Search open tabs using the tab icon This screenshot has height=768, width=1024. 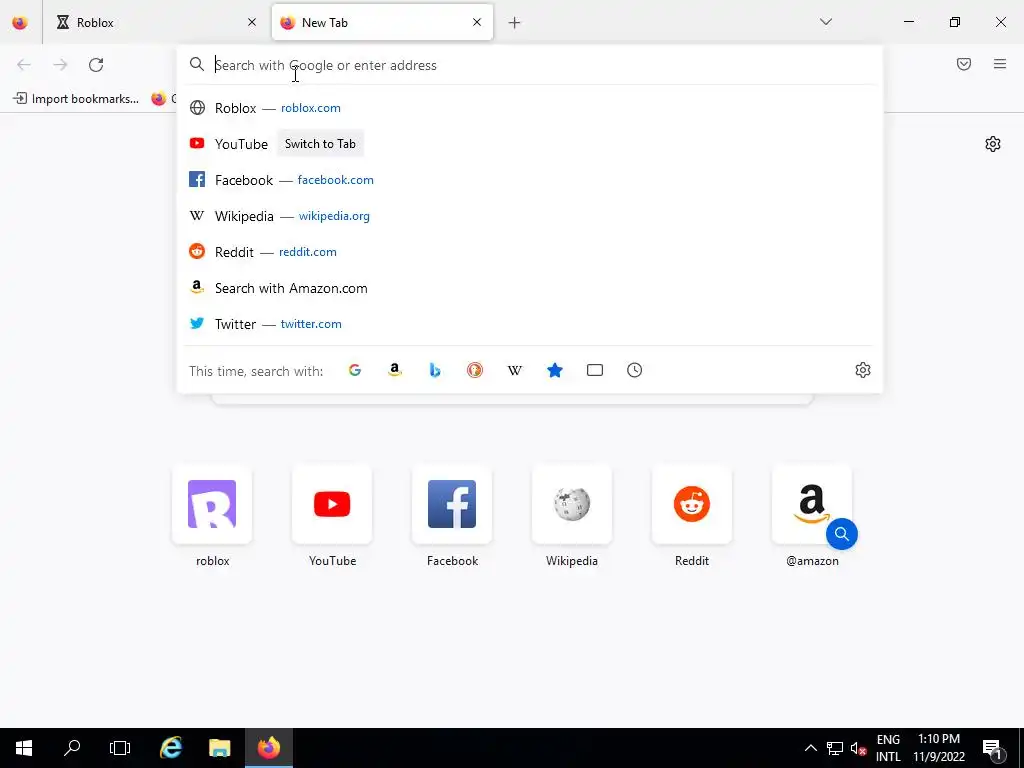(595, 370)
